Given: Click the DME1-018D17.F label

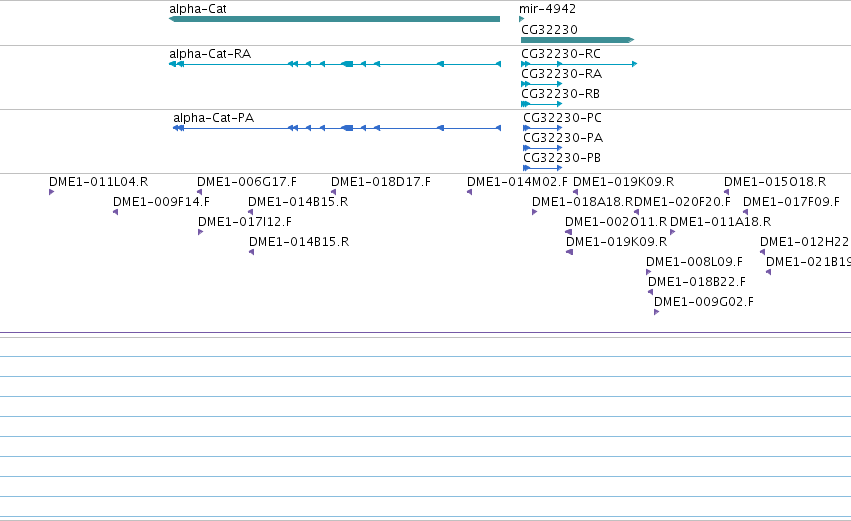Looking at the screenshot, I should click(380, 182).
